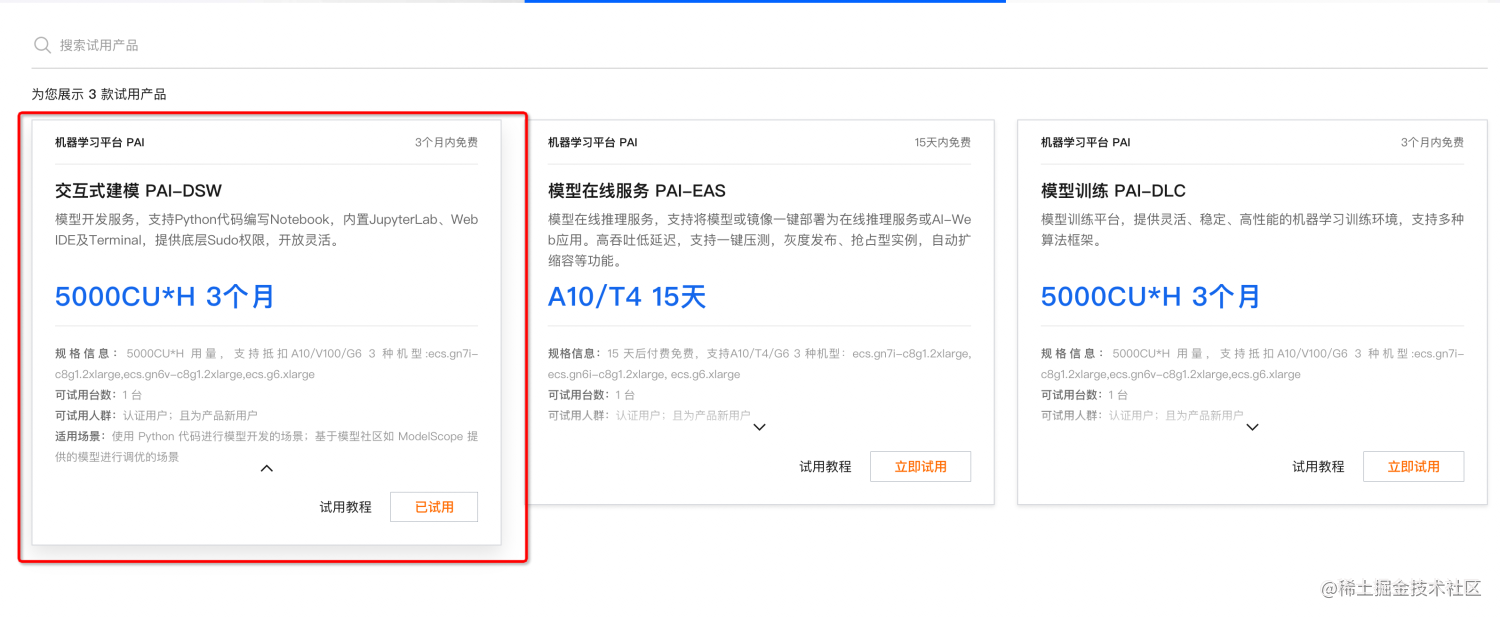Viewport: 1500px width, 617px height.
Task: Open 试用教程 link for PAI-DSW
Action: point(346,507)
